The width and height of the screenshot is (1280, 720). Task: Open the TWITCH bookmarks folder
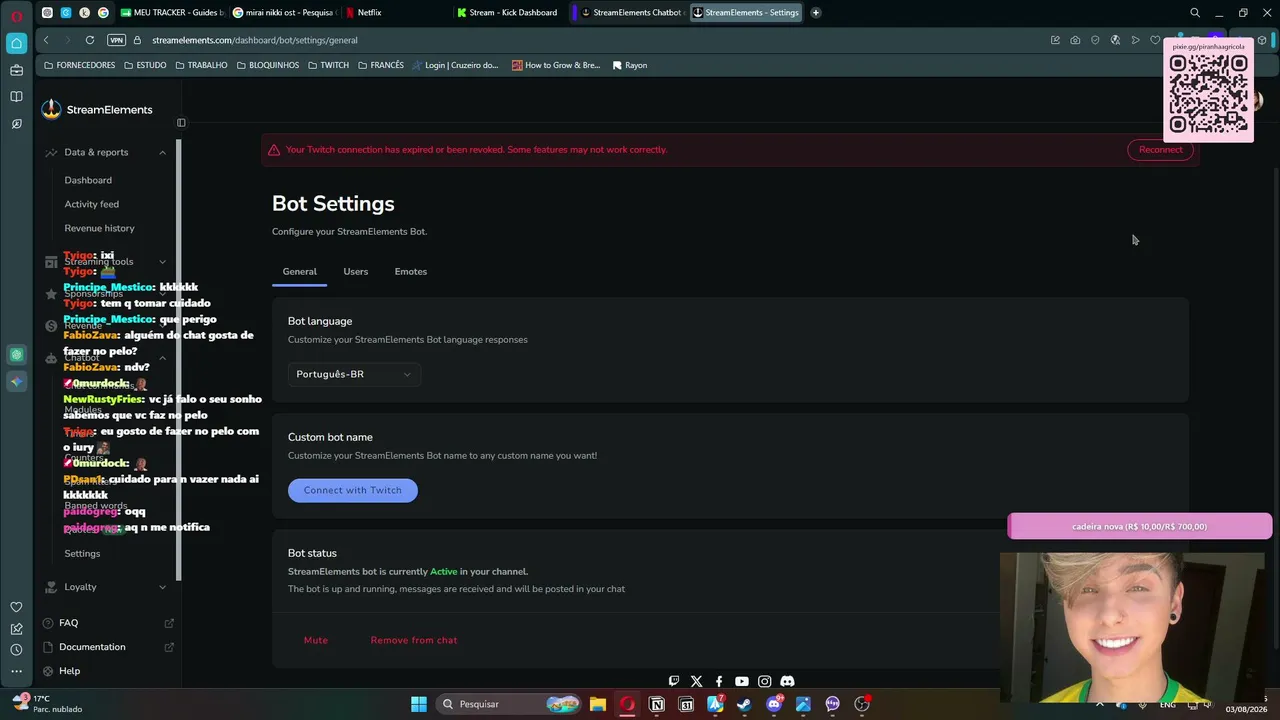tap(328, 65)
